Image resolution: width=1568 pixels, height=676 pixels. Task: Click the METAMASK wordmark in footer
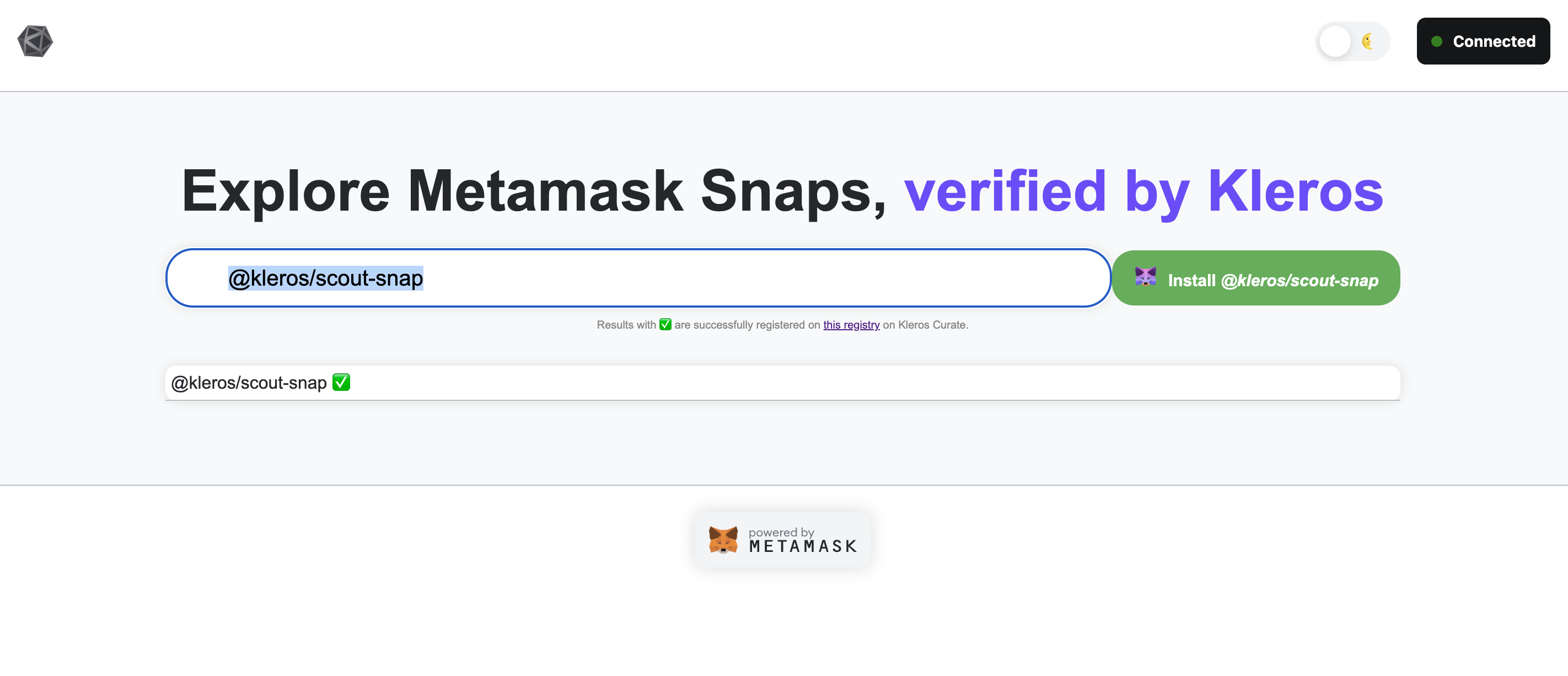(803, 546)
